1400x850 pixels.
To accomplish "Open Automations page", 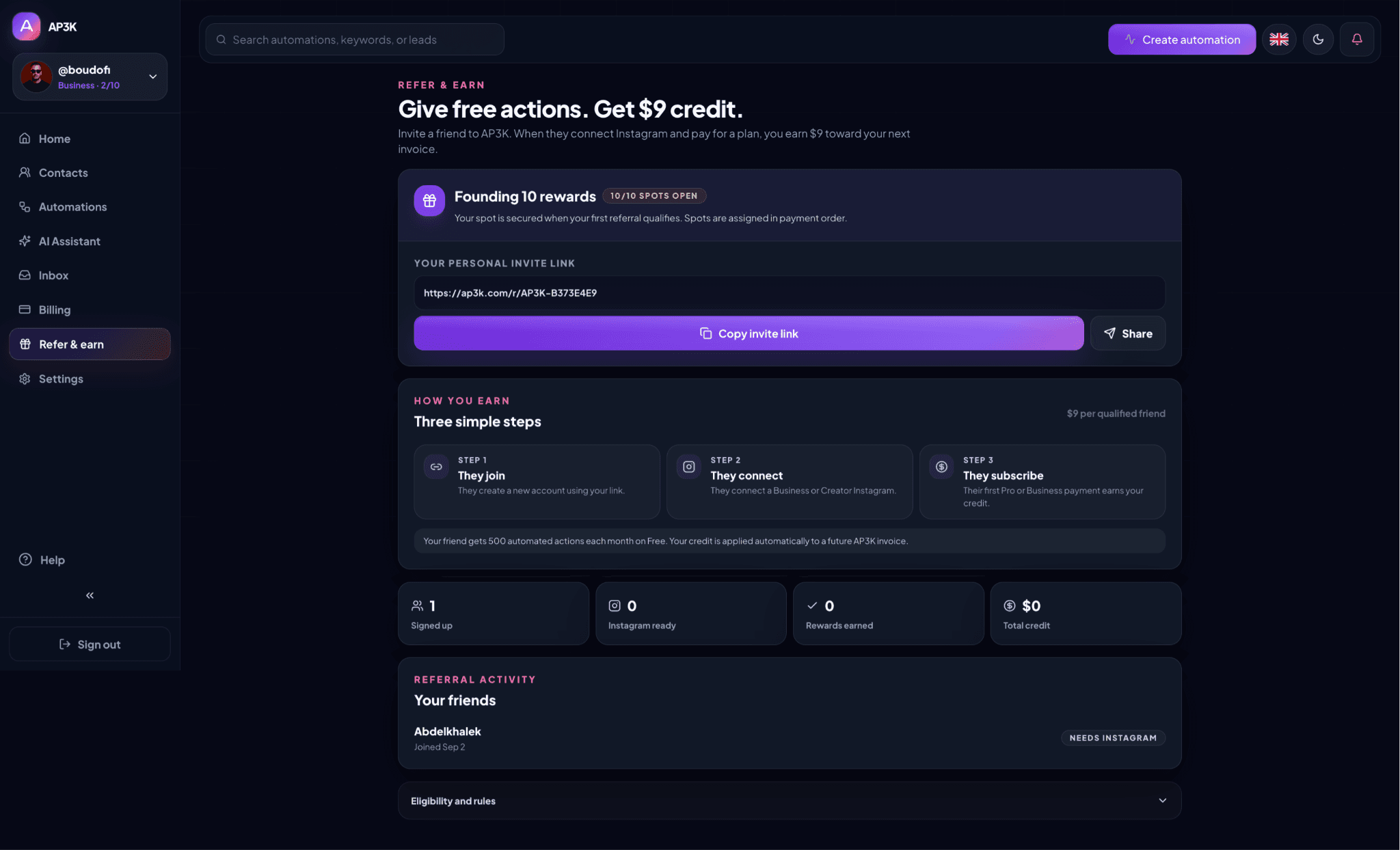I will [90, 207].
